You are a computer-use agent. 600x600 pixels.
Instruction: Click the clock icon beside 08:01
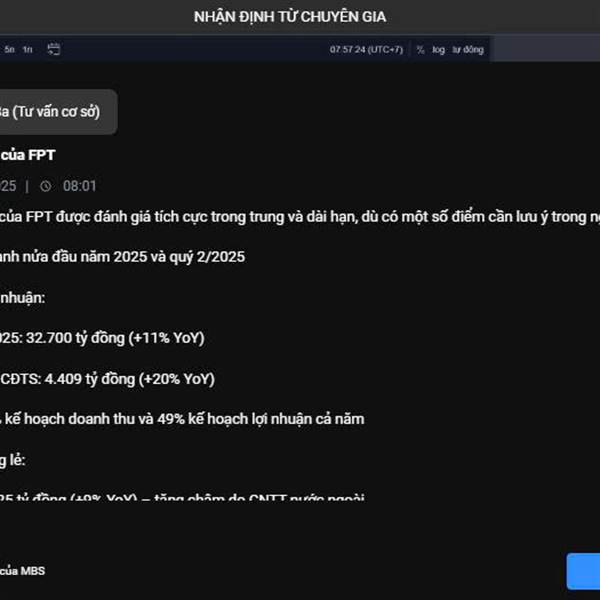46,186
